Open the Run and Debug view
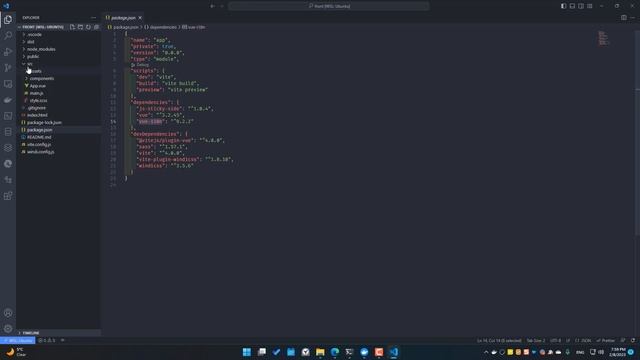The image size is (640, 360). click(8, 51)
